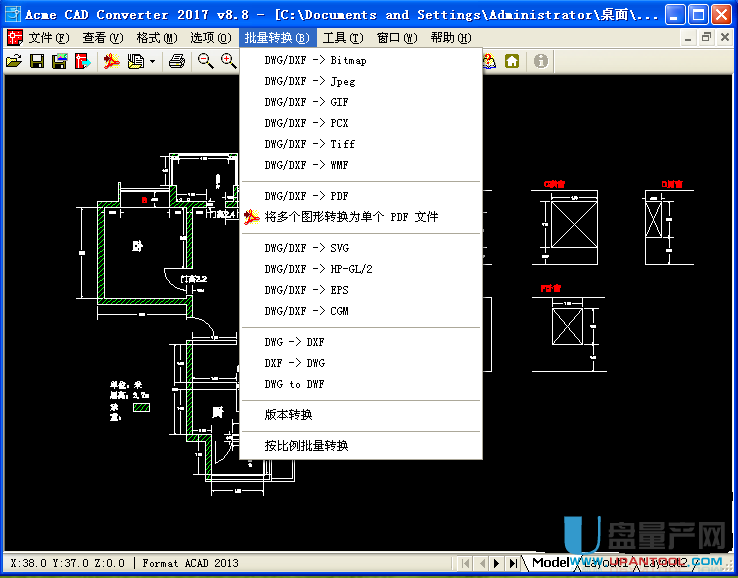Click the Print icon in toolbar
The height and width of the screenshot is (578, 738).
(177, 62)
